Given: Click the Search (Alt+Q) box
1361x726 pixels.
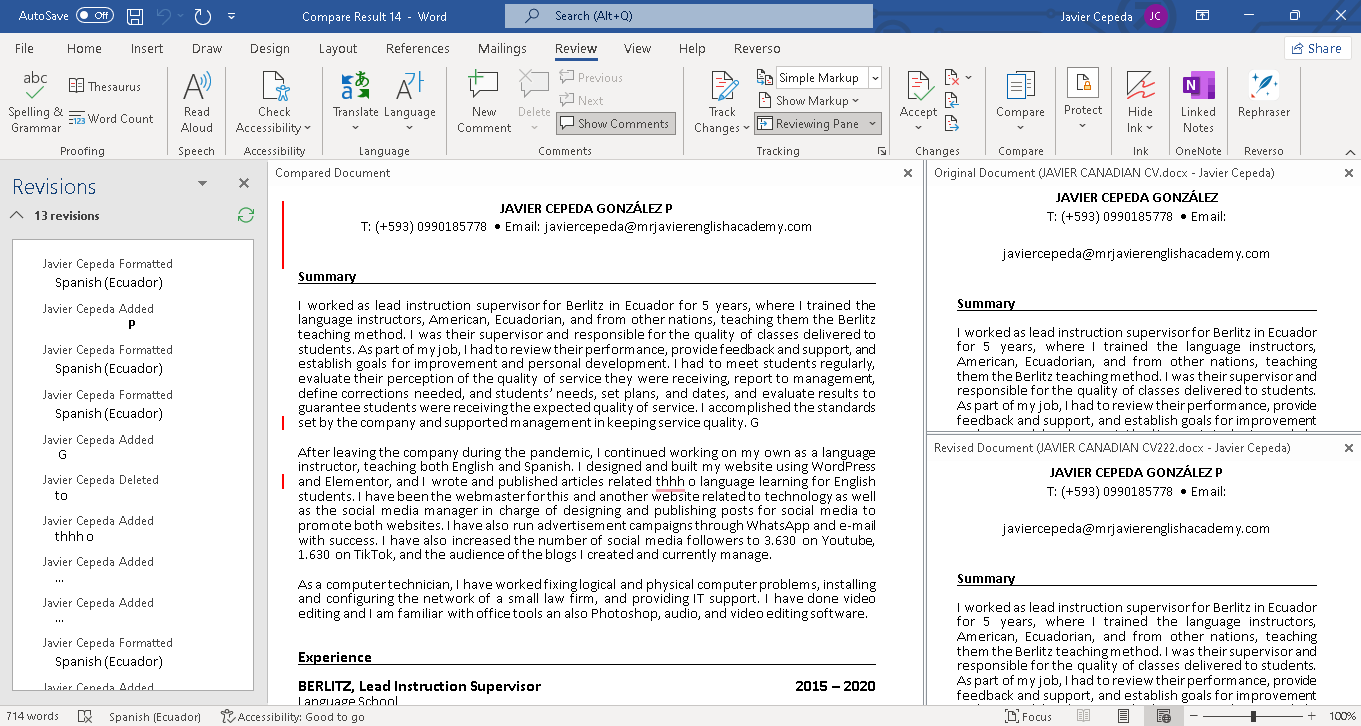Looking at the screenshot, I should tap(688, 16).
